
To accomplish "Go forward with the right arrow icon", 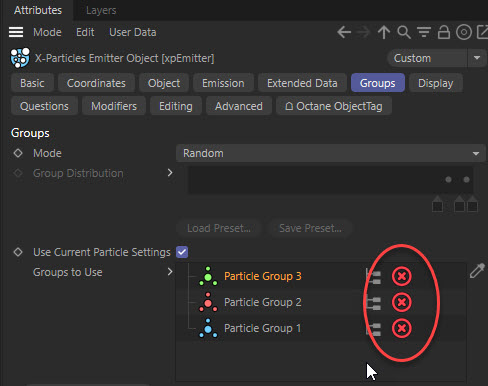I will 363,32.
